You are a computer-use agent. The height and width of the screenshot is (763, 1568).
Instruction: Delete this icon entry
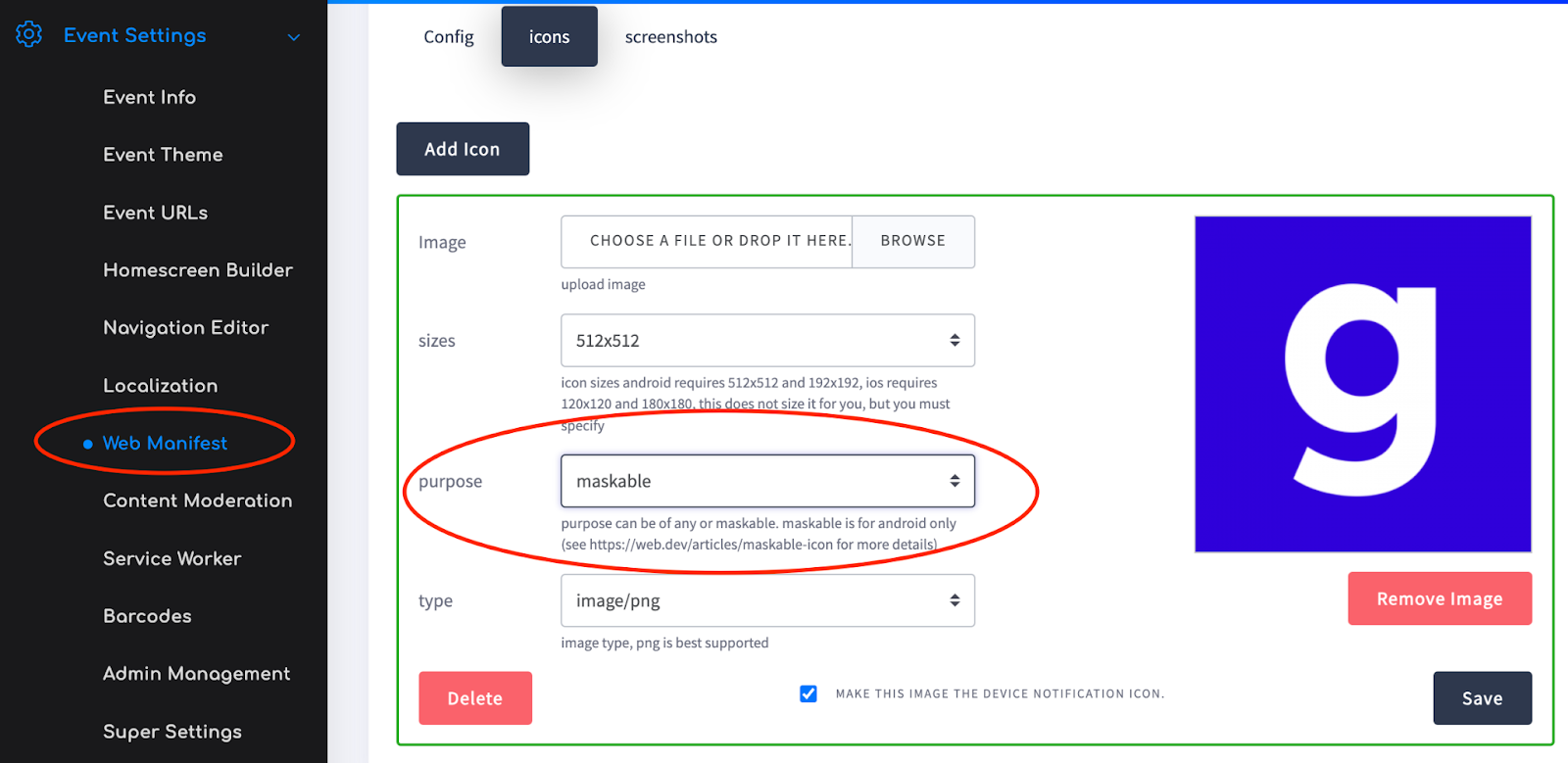[x=475, y=698]
